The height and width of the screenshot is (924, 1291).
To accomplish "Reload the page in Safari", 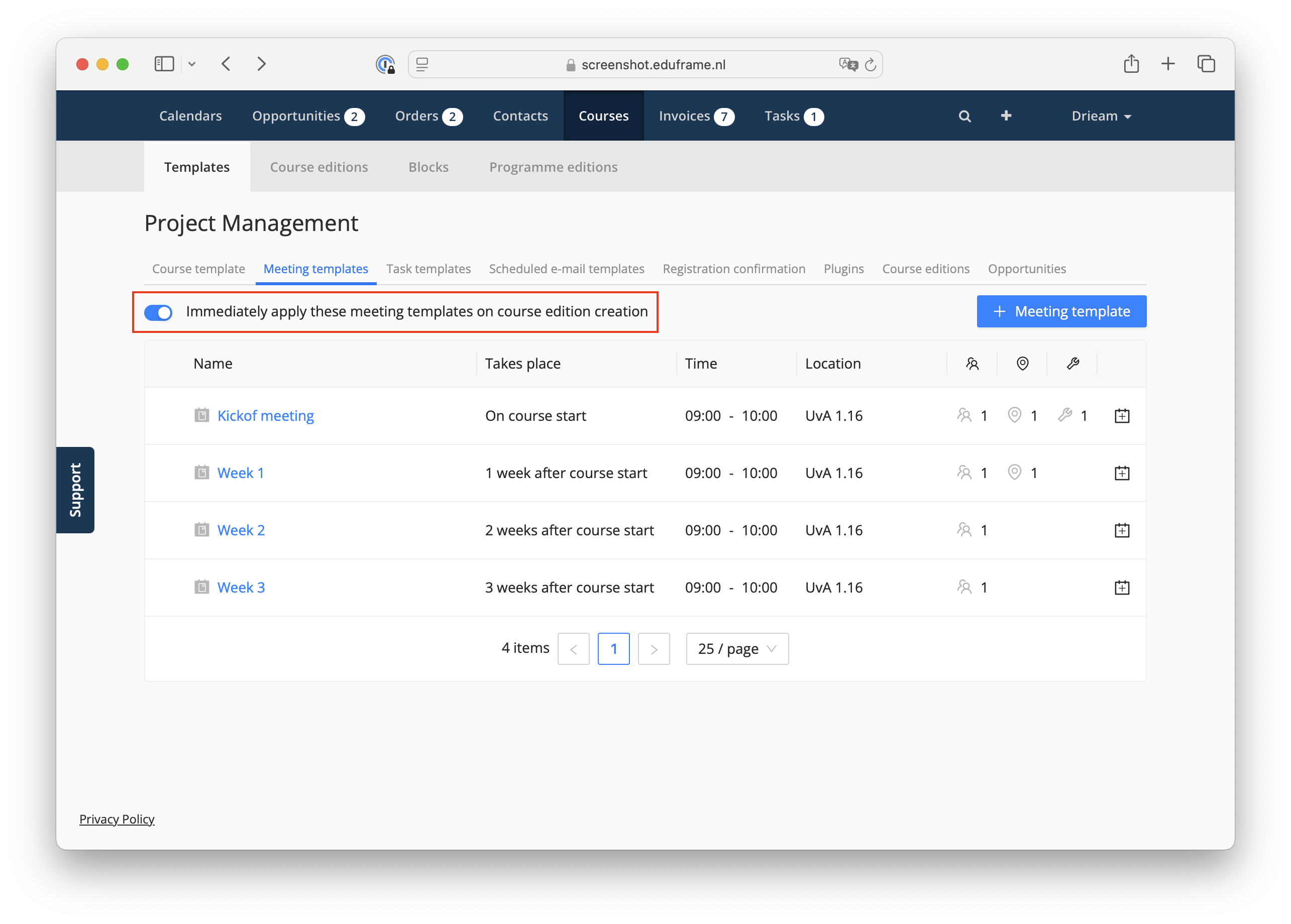I will (871, 65).
